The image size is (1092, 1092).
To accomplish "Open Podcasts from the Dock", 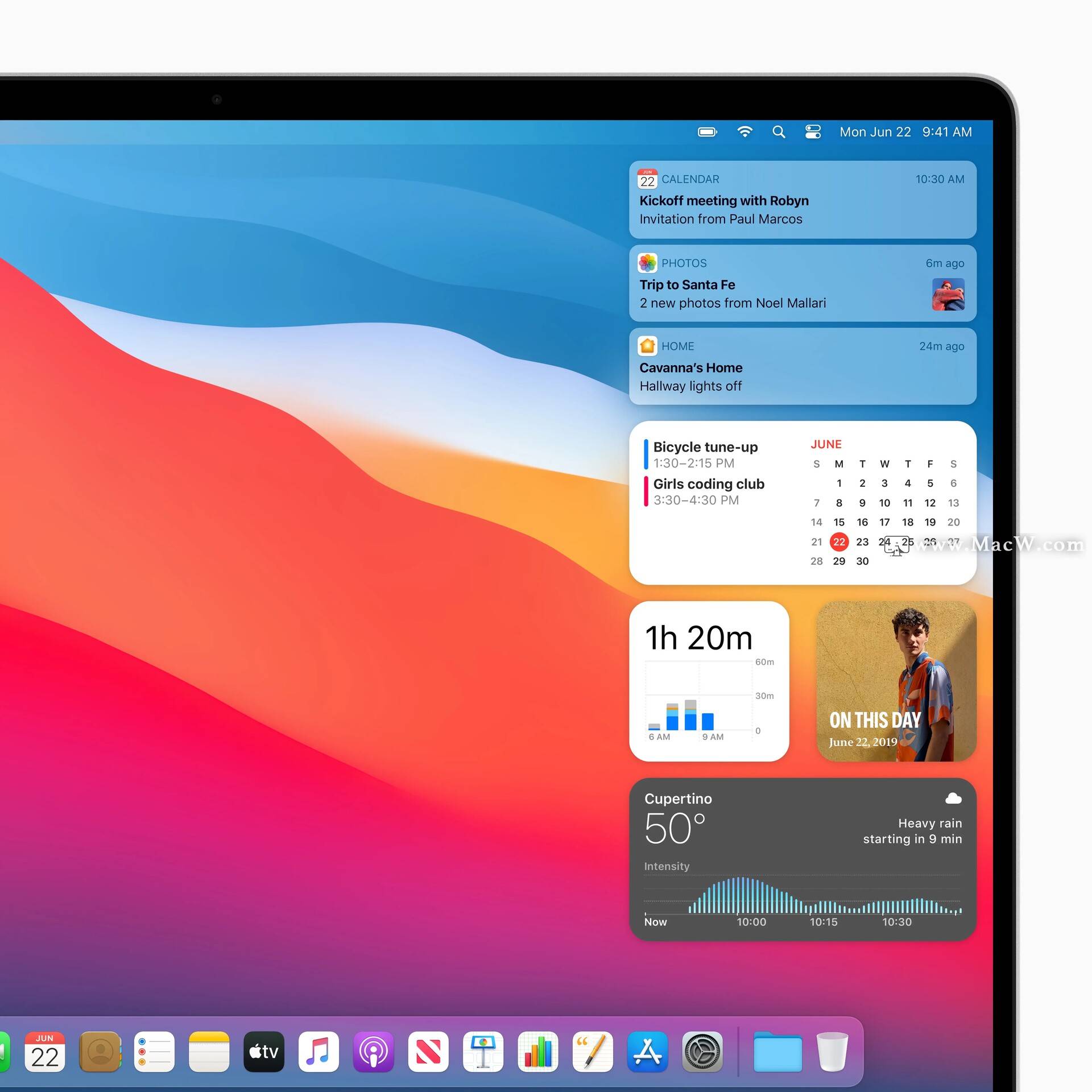I will (374, 1052).
